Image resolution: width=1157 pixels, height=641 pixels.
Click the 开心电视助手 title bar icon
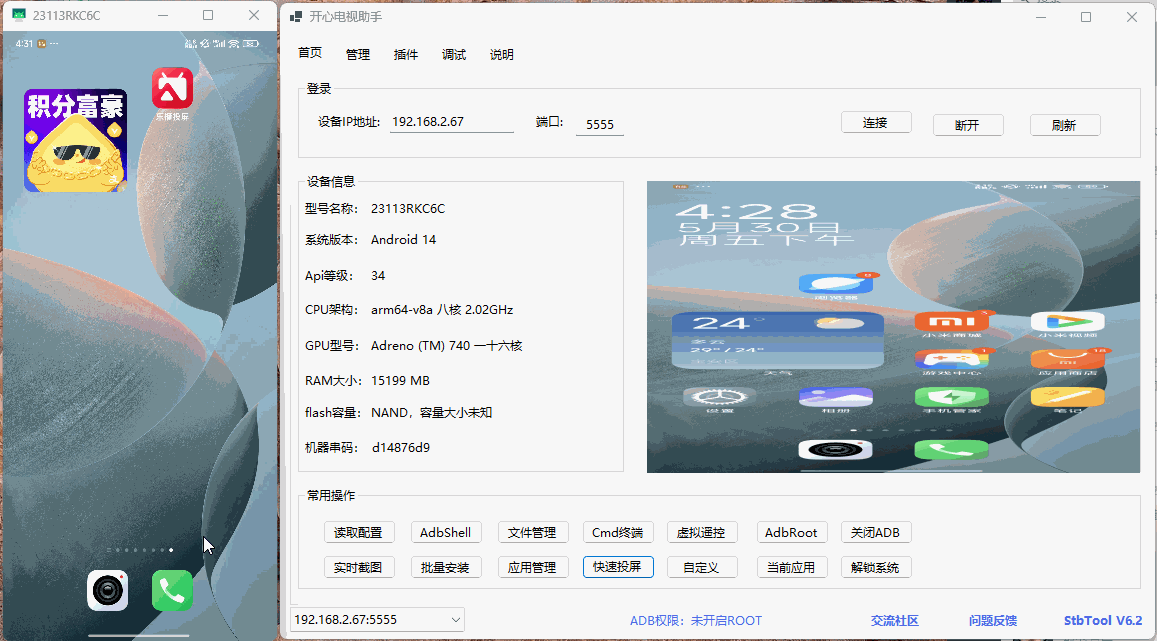(296, 17)
